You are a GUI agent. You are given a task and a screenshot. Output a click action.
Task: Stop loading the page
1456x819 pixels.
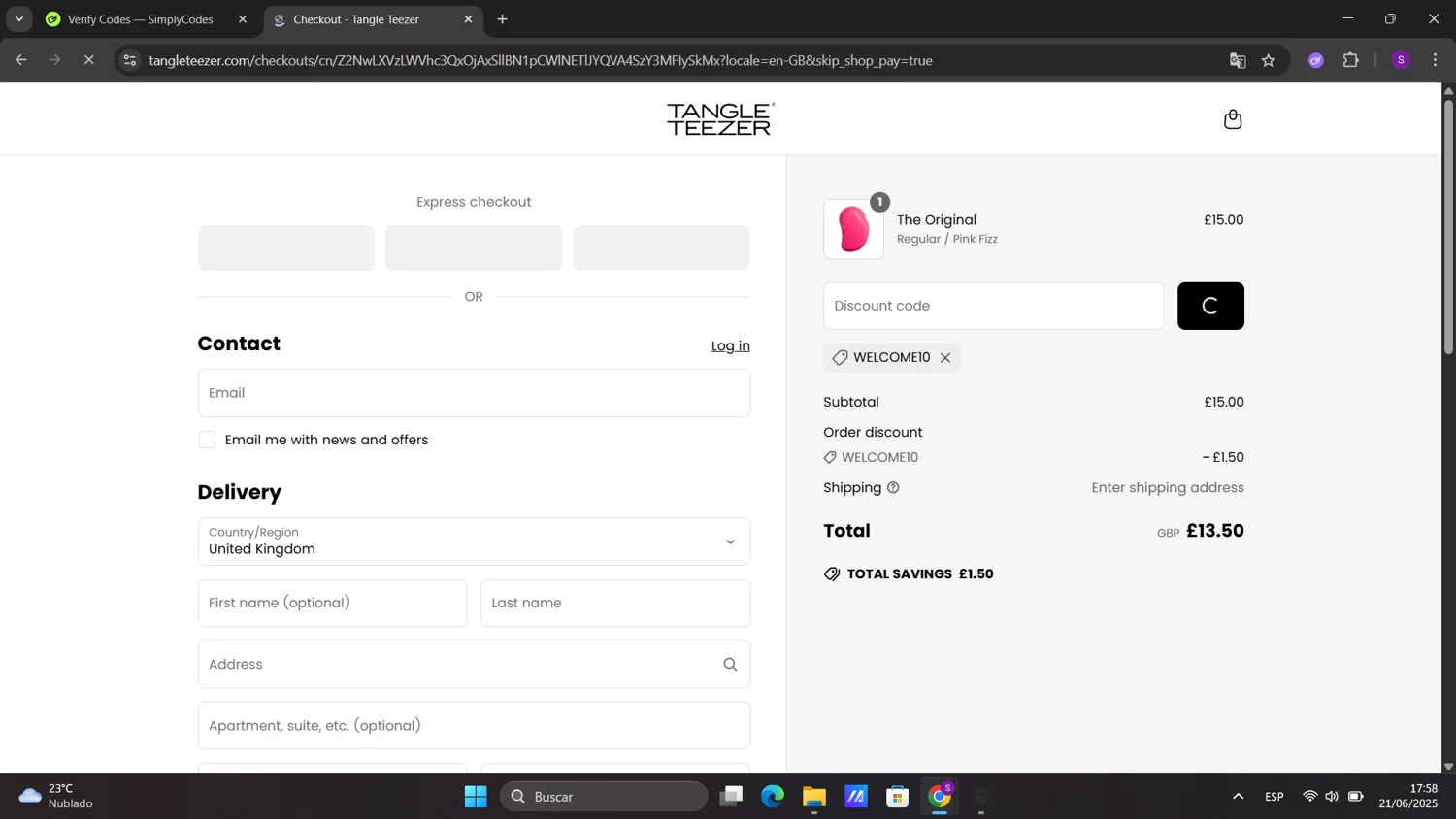click(88, 60)
